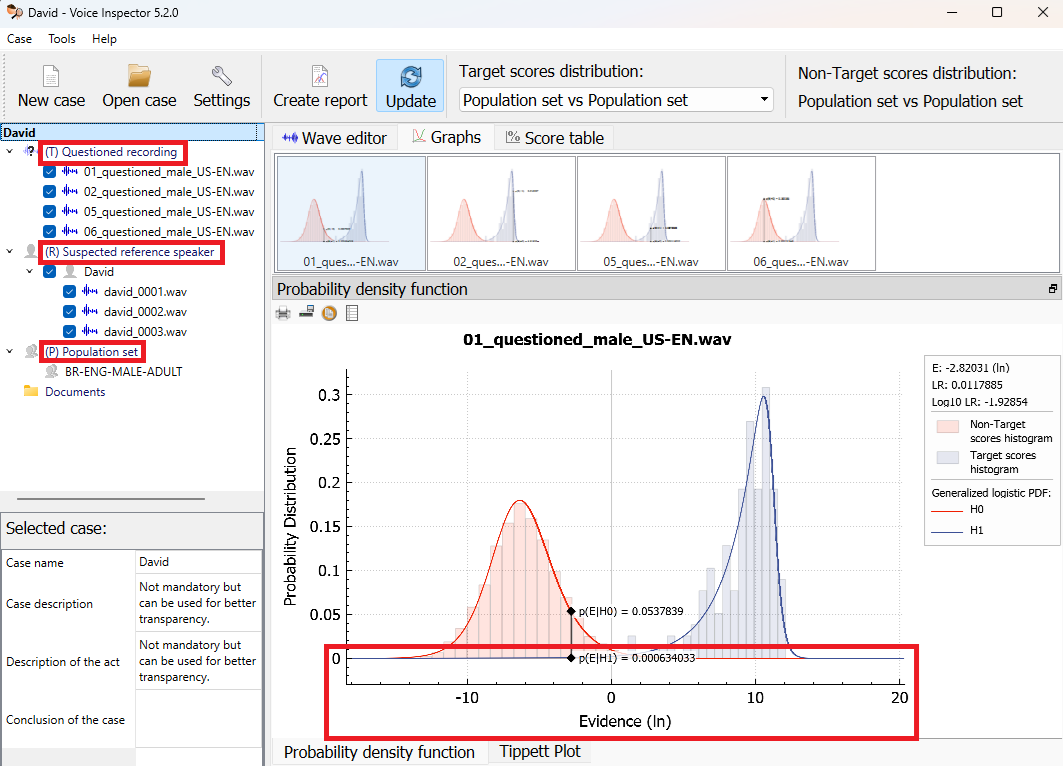Screen dimensions: 1063x766
Task: Click the Questioned recording question-mark icon
Action: 30,152
